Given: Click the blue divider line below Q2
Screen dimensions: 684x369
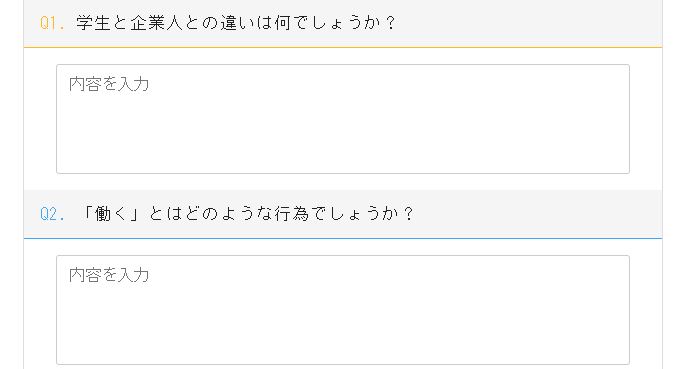Looking at the screenshot, I should [343, 238].
